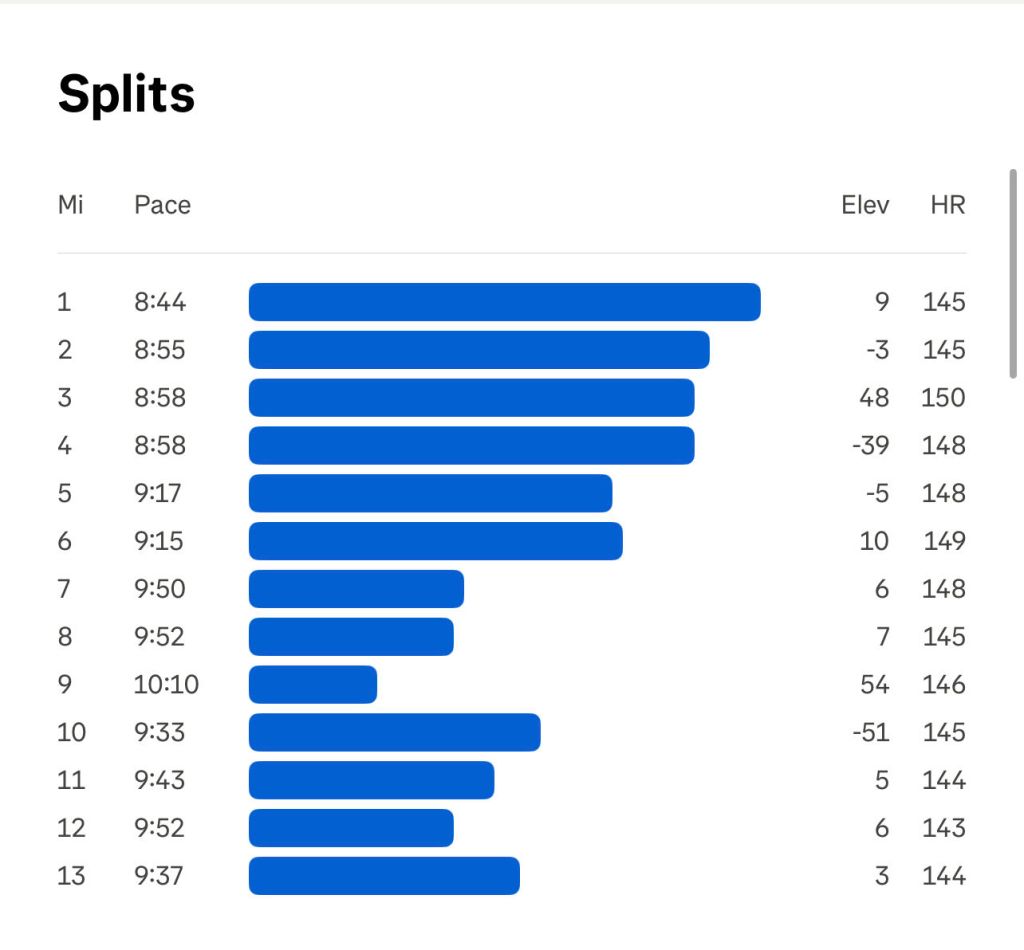The width and height of the screenshot is (1024, 950).
Task: Click the Pace column header
Action: [x=162, y=205]
